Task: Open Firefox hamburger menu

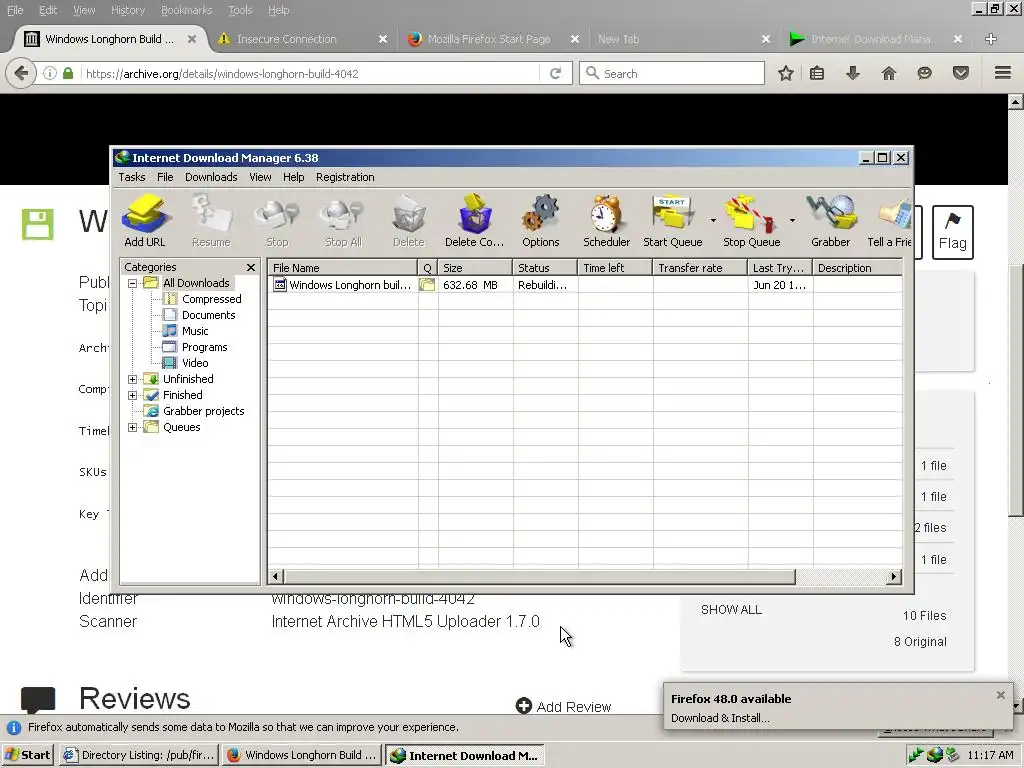Action: (x=1003, y=73)
